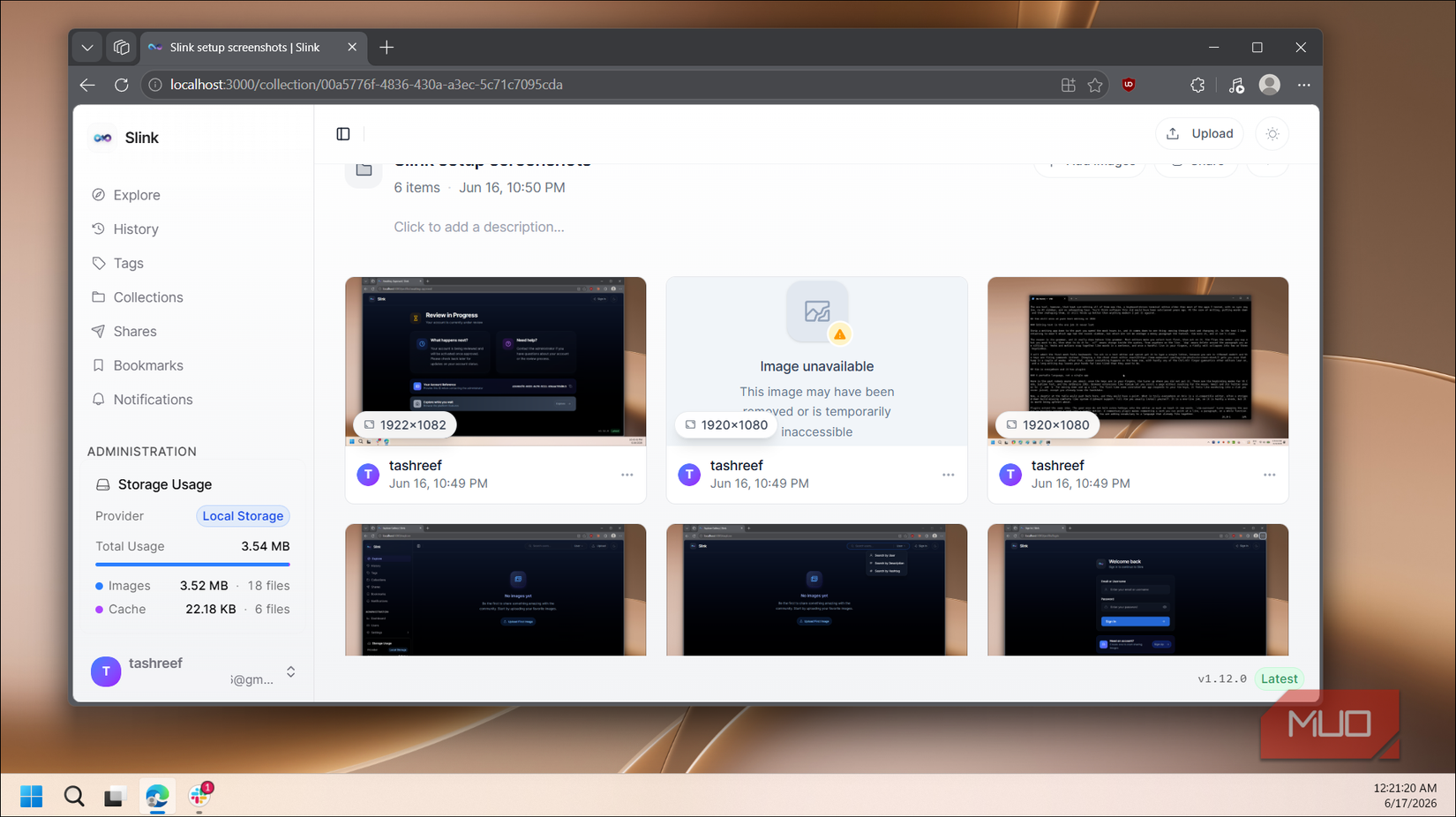Screen dimensions: 1456x817
Task: Open the browser extensions puzzle icon
Action: pyautogui.click(x=1197, y=85)
